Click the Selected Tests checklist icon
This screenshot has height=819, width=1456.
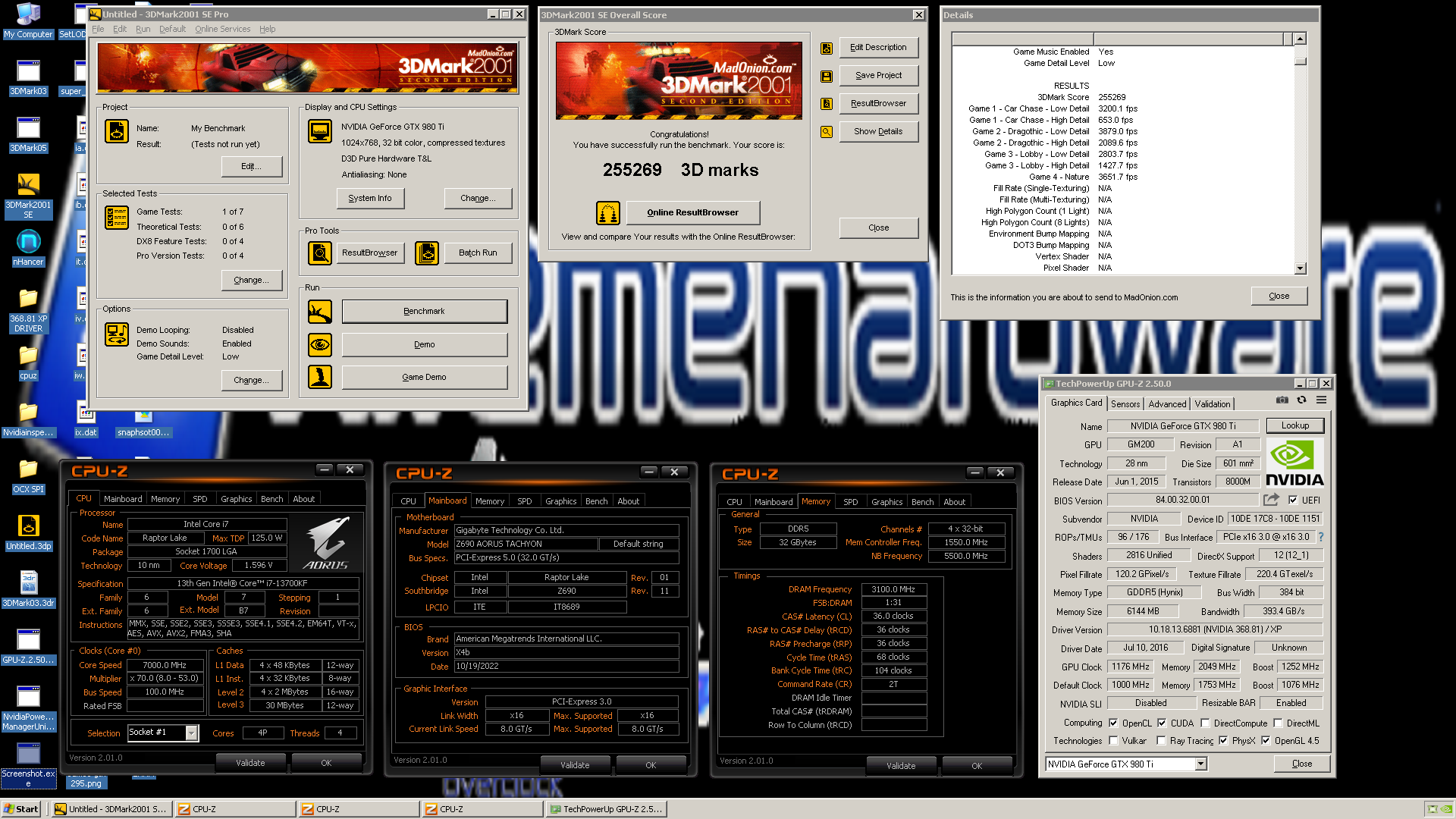coord(117,218)
